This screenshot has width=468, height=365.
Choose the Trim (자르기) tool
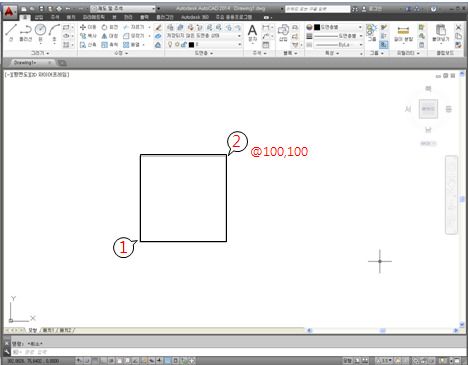click(x=133, y=27)
